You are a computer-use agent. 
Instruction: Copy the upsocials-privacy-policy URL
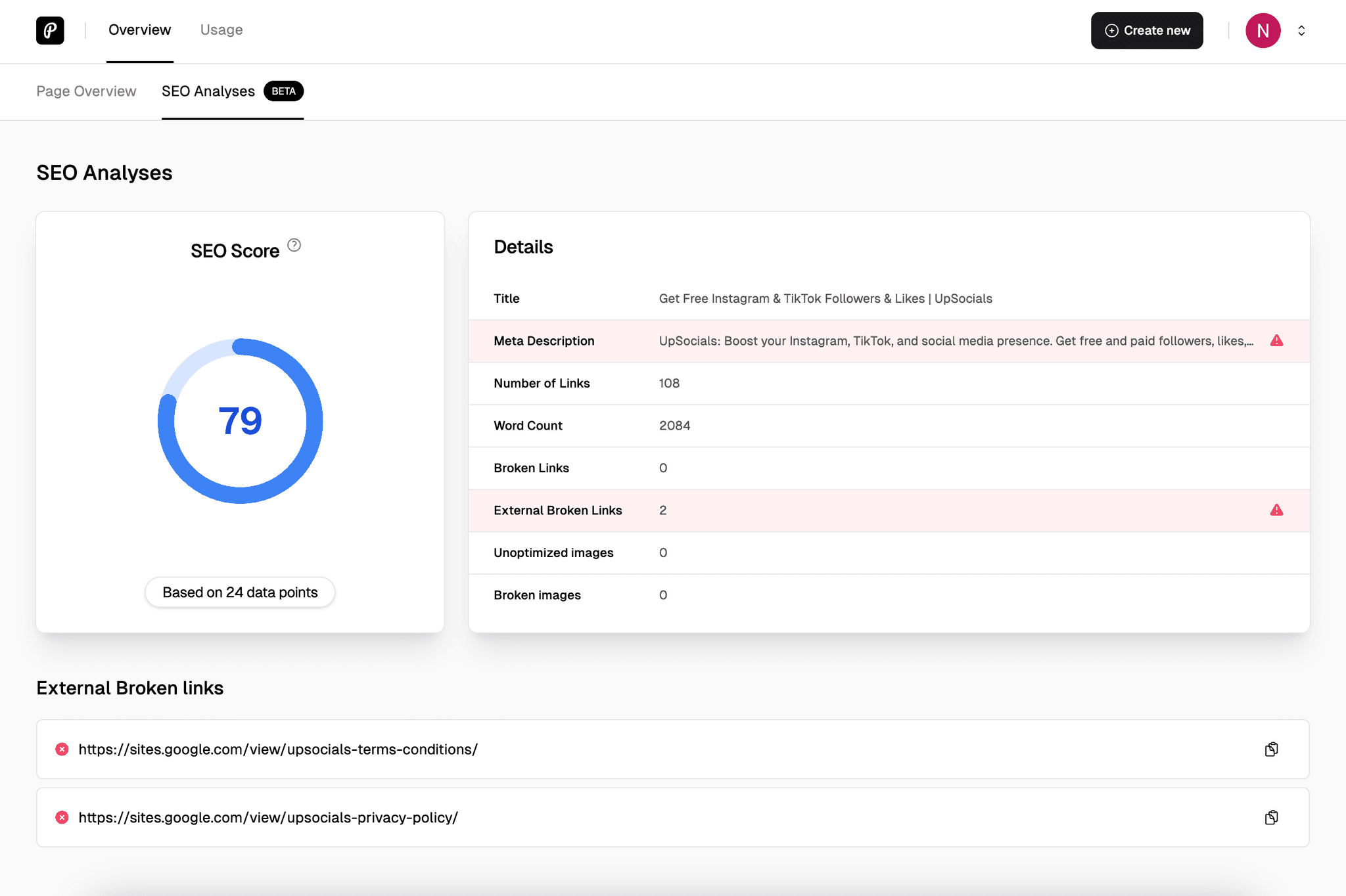(1271, 817)
